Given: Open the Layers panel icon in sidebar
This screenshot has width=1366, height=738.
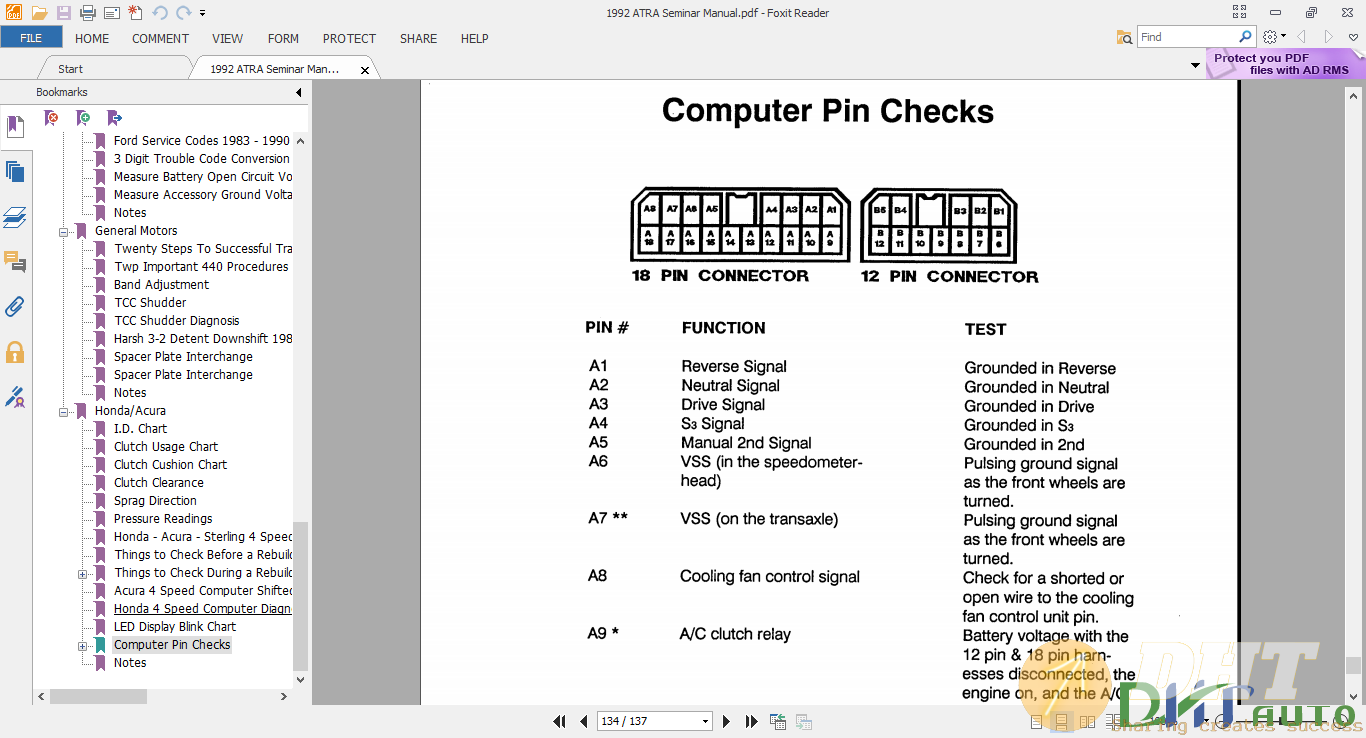Looking at the screenshot, I should (x=15, y=217).
